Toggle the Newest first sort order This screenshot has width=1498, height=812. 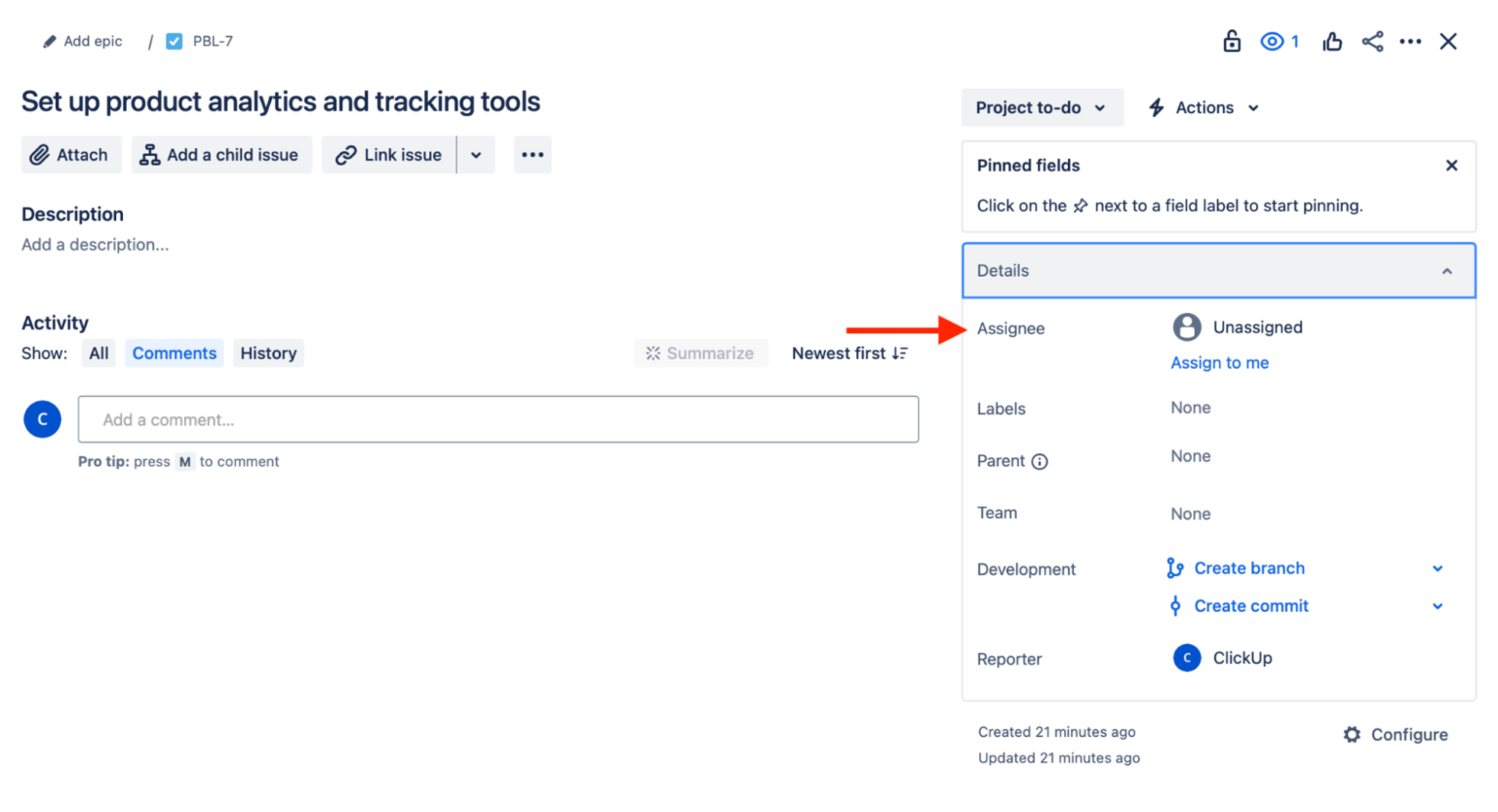tap(848, 353)
